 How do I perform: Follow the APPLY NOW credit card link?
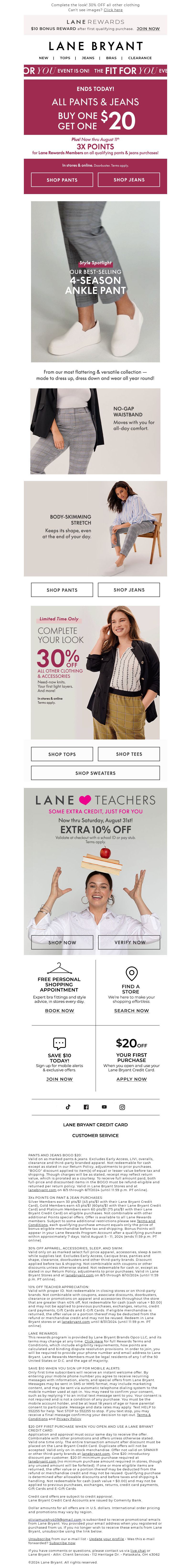131,1079
